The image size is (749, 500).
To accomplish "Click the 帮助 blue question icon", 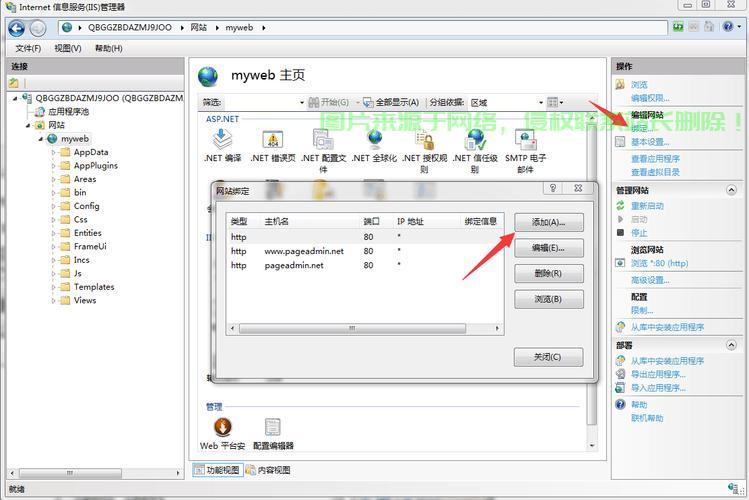I will tap(620, 404).
